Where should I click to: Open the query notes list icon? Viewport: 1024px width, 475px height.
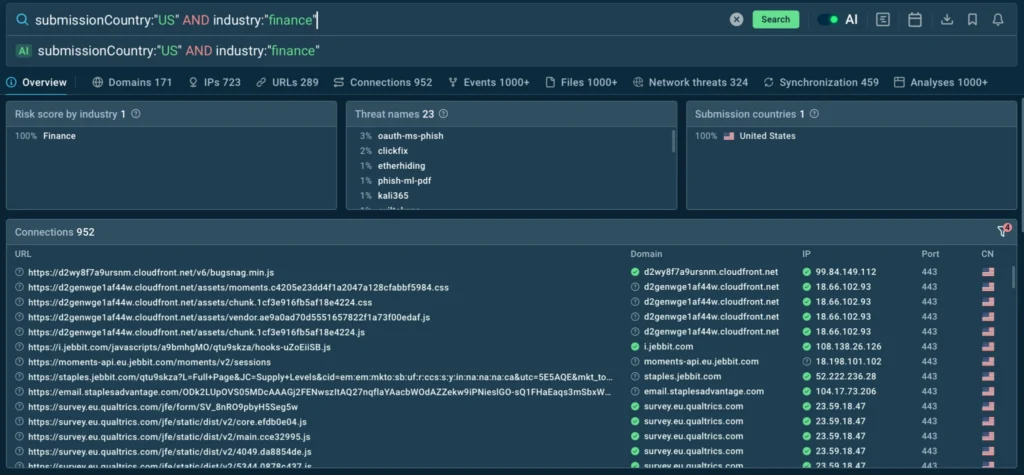tap(883, 20)
